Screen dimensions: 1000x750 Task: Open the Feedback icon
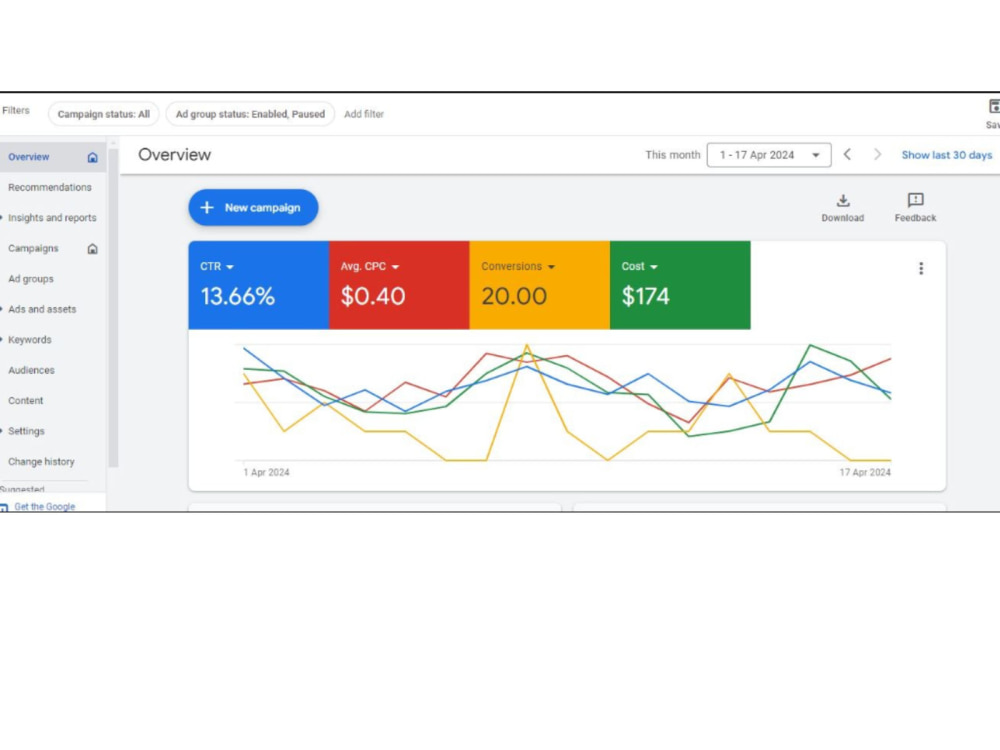tap(915, 200)
